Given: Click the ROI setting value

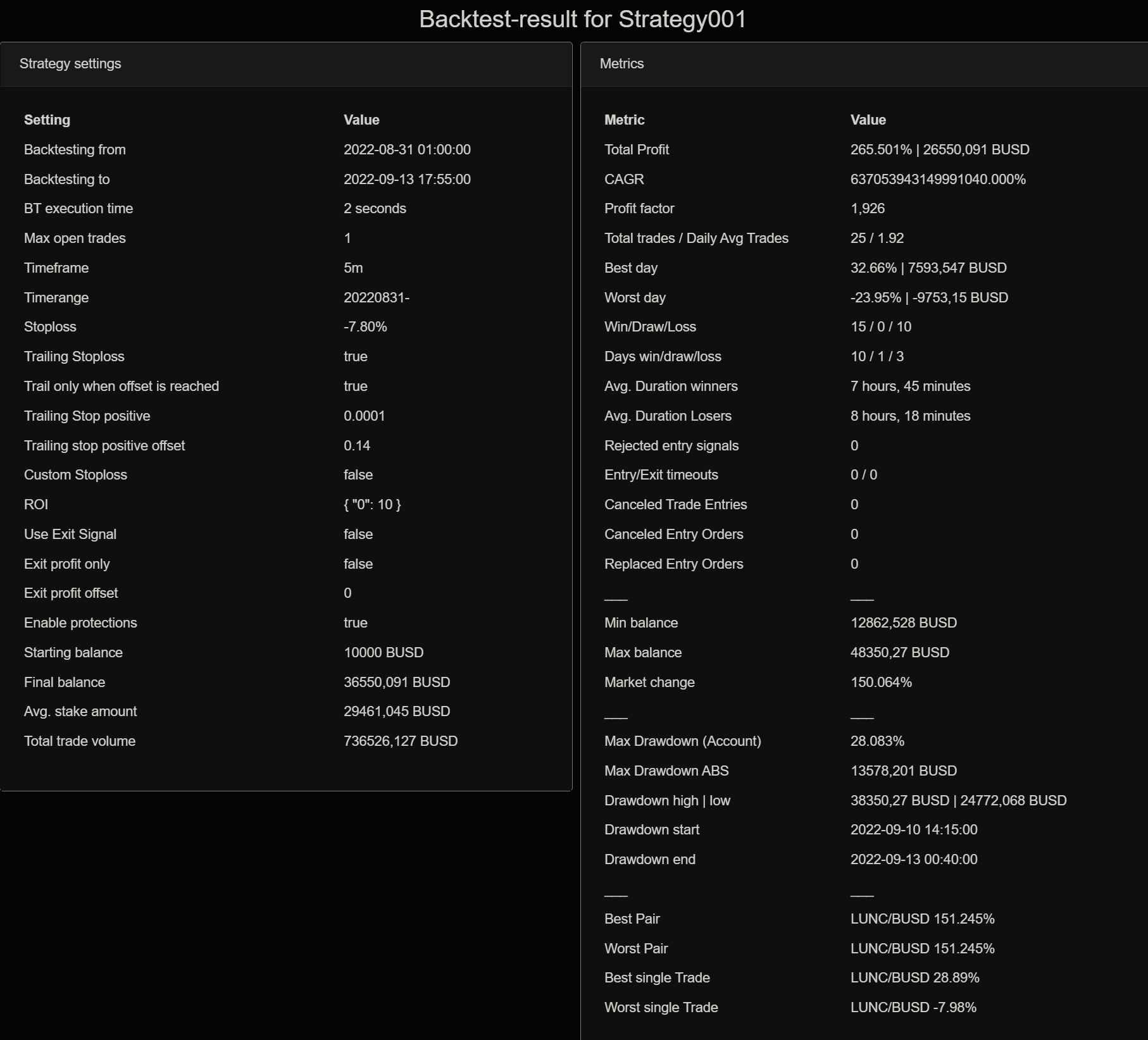Looking at the screenshot, I should point(373,504).
